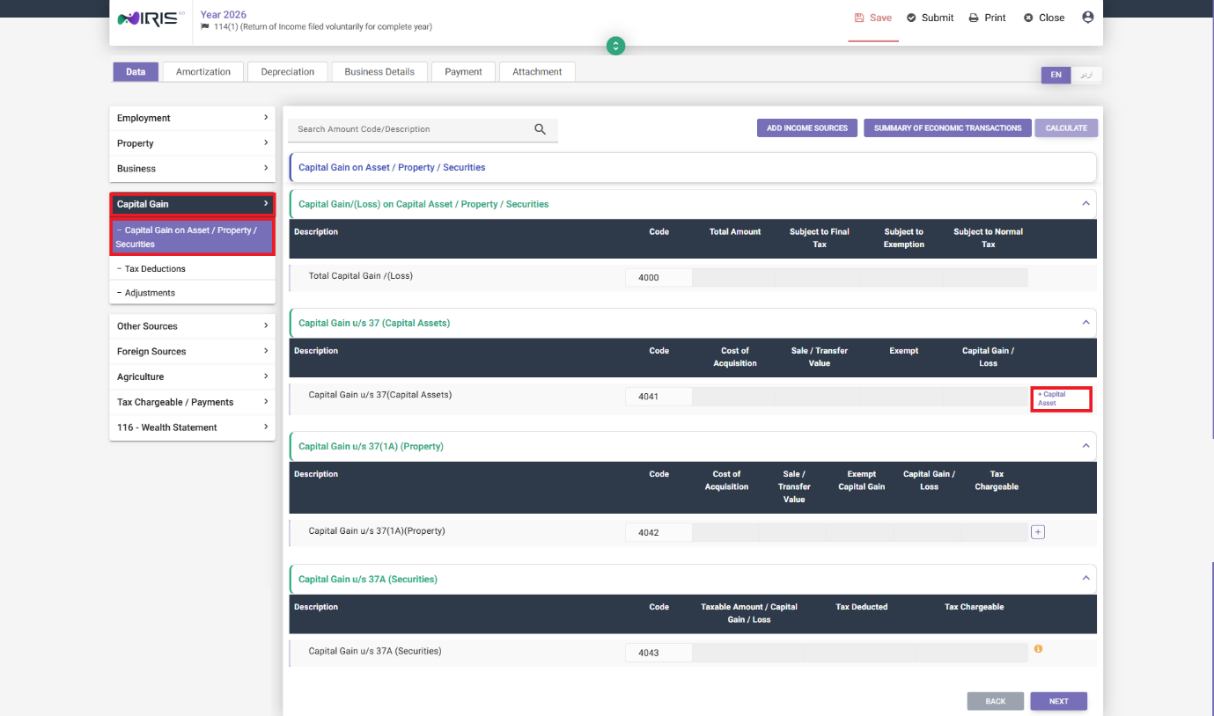Viewport: 1214px width, 716px height.
Task: Save the return
Action: point(873,18)
